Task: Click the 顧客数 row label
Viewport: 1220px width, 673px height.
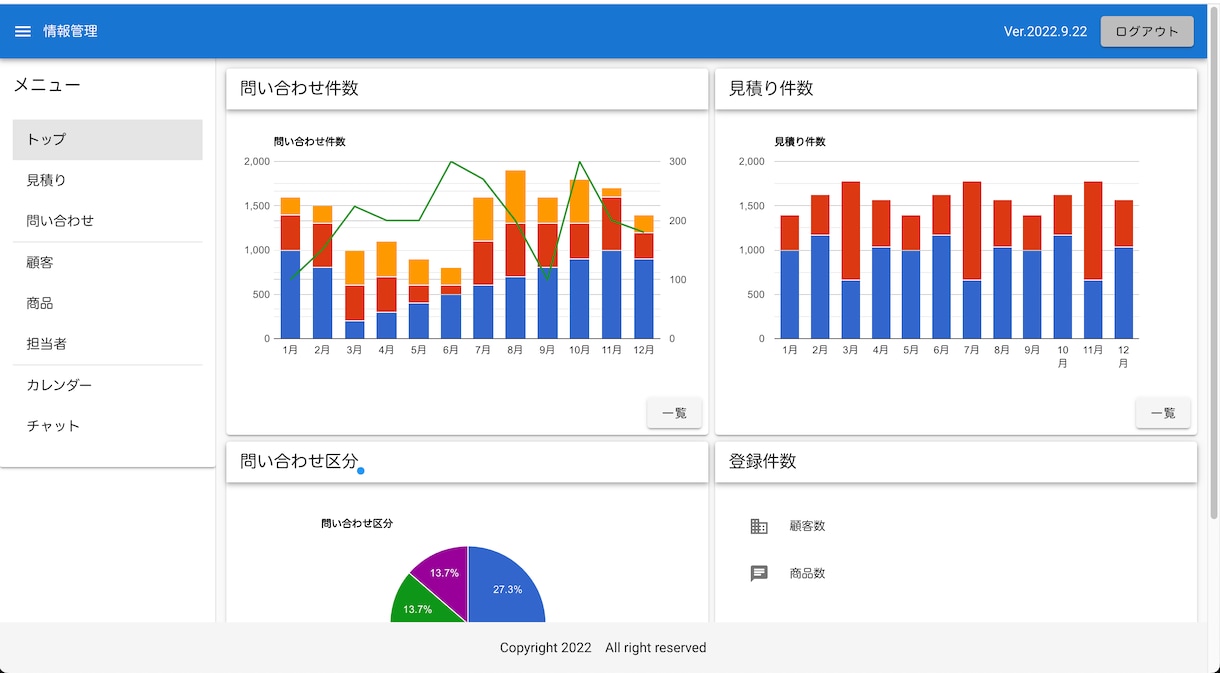Action: pyautogui.click(x=807, y=526)
